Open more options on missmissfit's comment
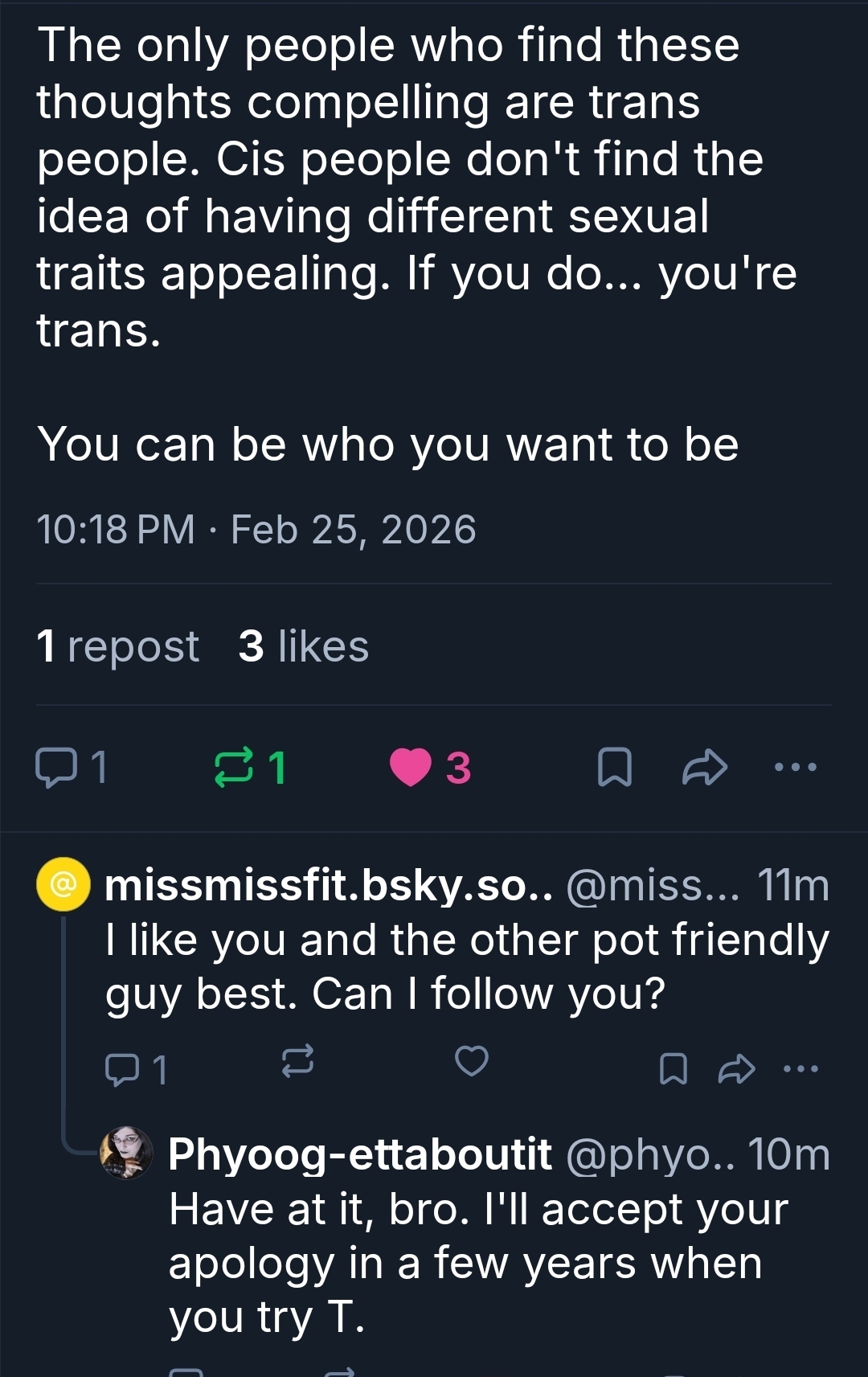The image size is (868, 1377). coord(800,1069)
